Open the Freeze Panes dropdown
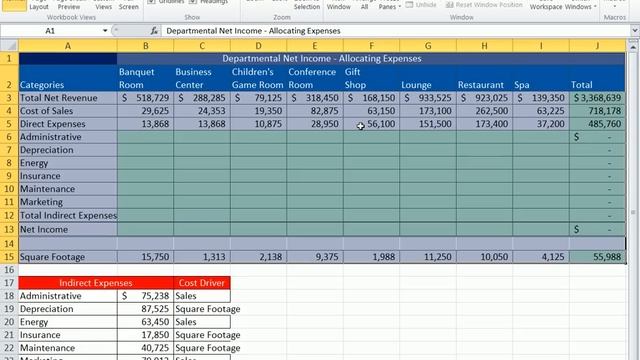 [389, 5]
